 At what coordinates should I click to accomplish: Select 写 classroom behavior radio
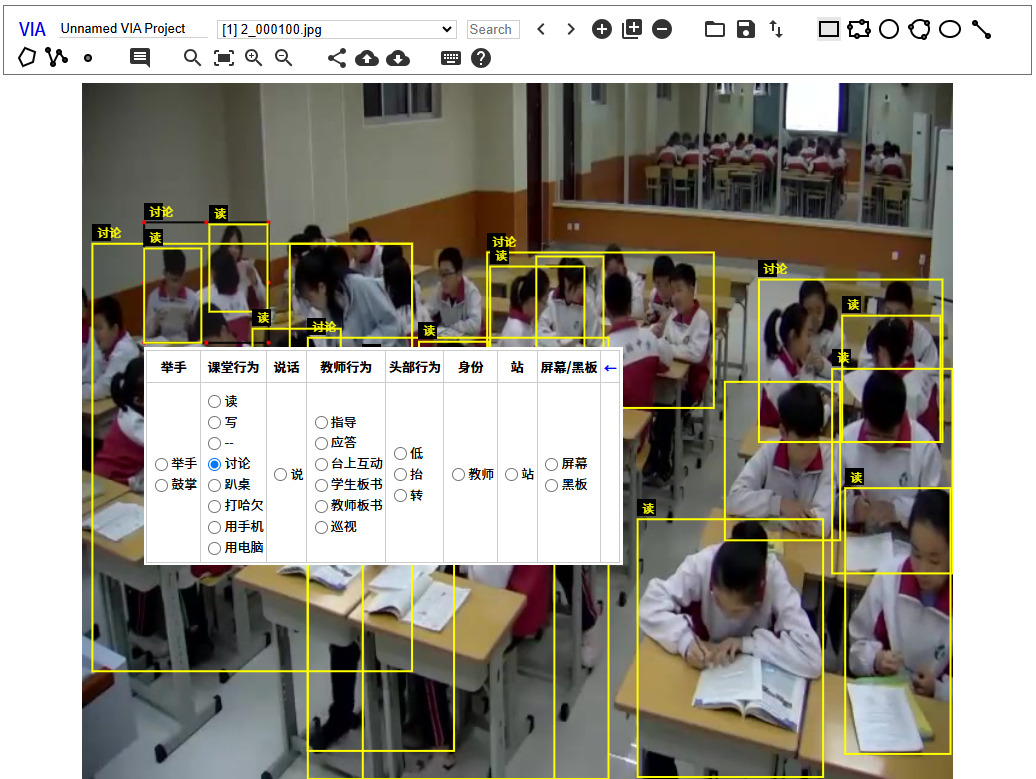214,422
